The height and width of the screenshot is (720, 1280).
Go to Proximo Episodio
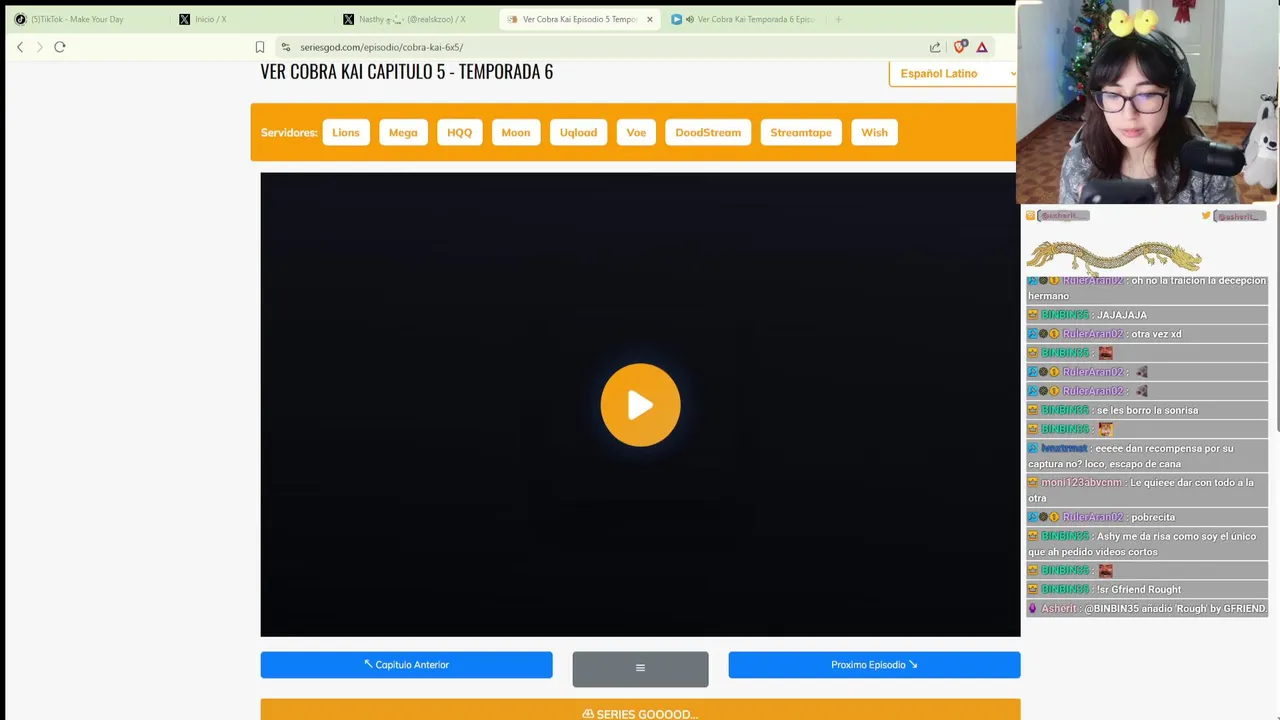874,665
